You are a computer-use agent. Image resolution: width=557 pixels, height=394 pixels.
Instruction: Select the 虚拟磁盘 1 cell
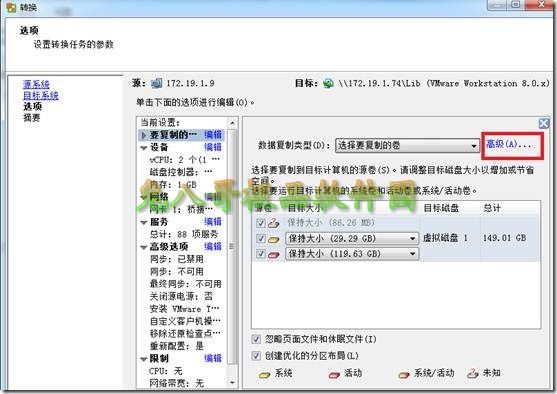point(445,238)
